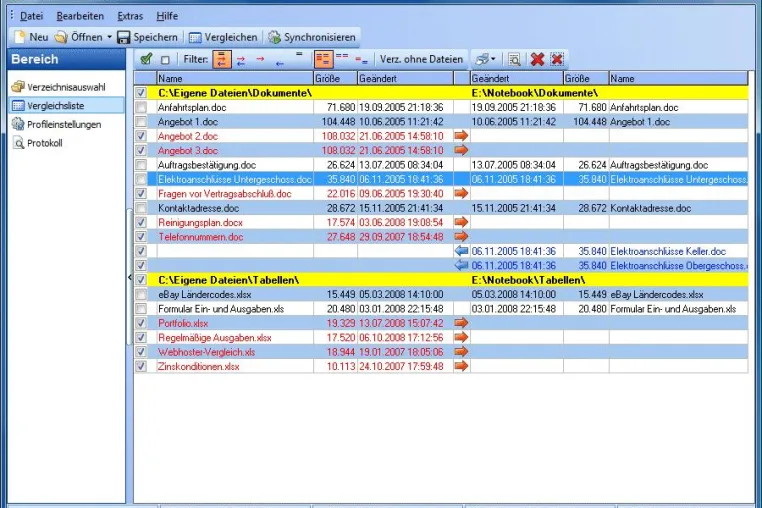This screenshot has height=508, width=762.
Task: Collapse the Bereich sidebar with the splitter arrow
Action: pyautogui.click(x=129, y=277)
